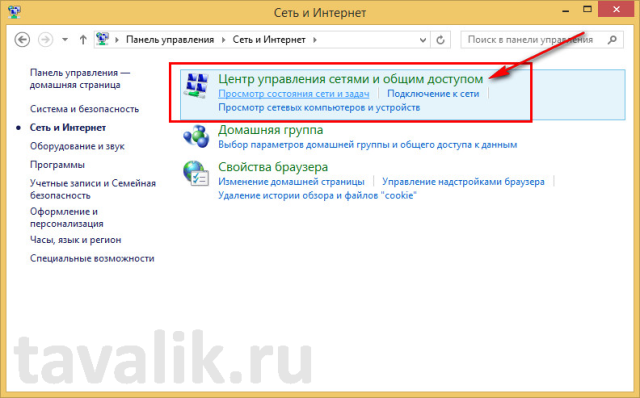
Task: Close the Сеть и Интернет window
Action: (x=616, y=9)
